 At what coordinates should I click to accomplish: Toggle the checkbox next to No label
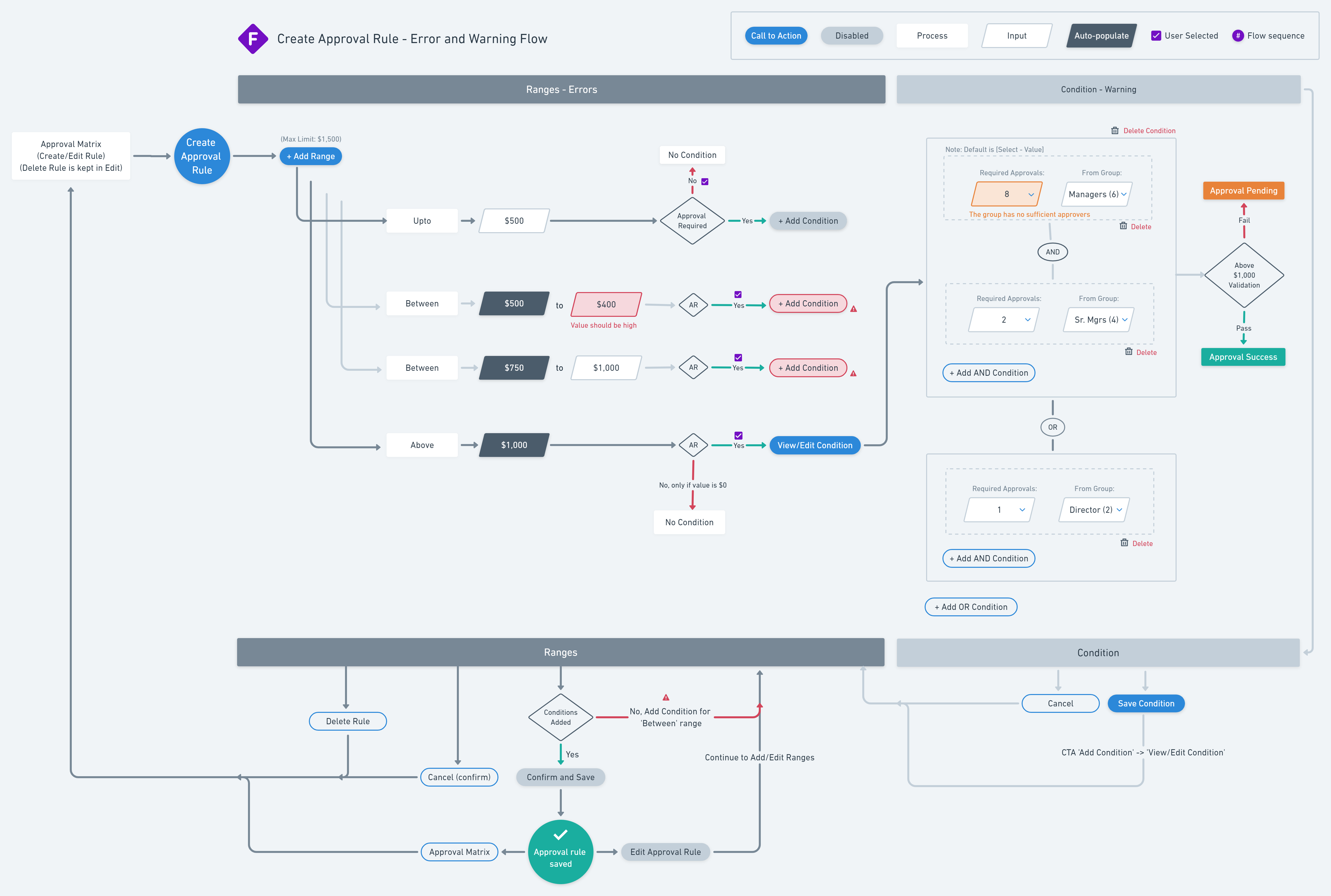point(705,182)
